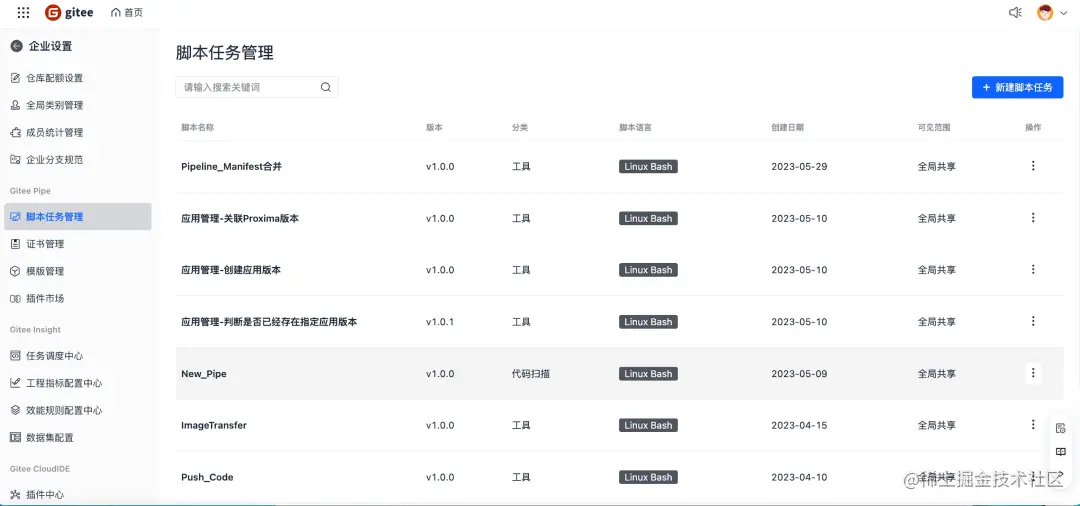Click the speaker announcement icon
This screenshot has height=506, width=1080.
(1015, 12)
